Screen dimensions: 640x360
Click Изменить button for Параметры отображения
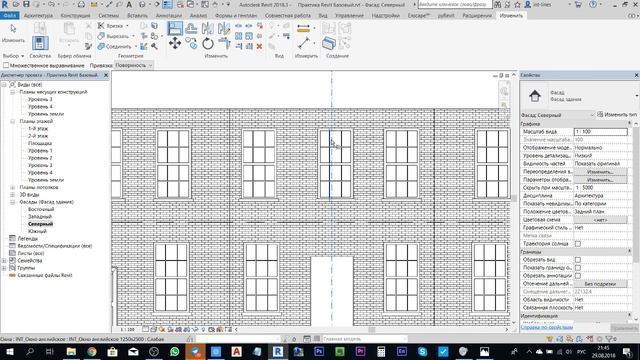click(600, 180)
